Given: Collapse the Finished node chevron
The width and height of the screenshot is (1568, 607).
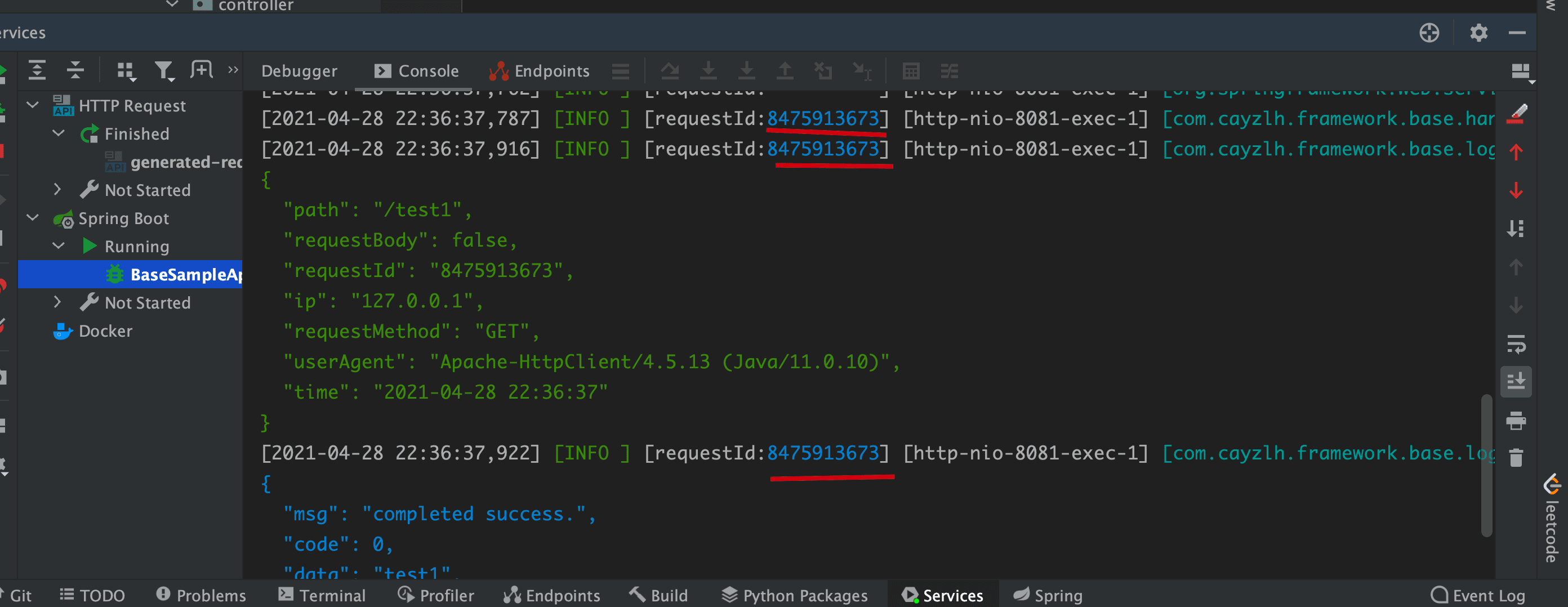Looking at the screenshot, I should tap(59, 133).
